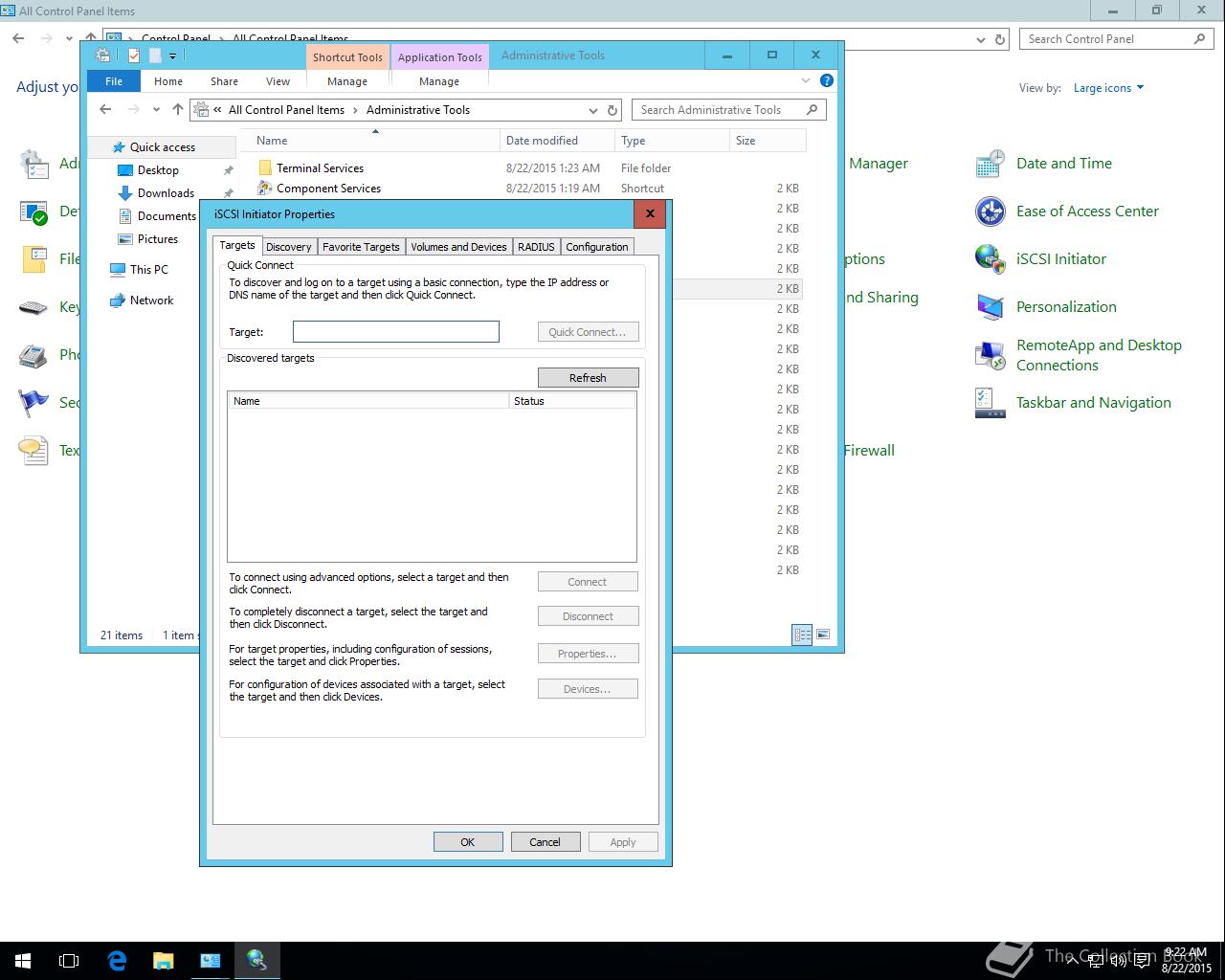Go up one folder level
Viewport: 1225px width, 980px height.
coord(177,109)
